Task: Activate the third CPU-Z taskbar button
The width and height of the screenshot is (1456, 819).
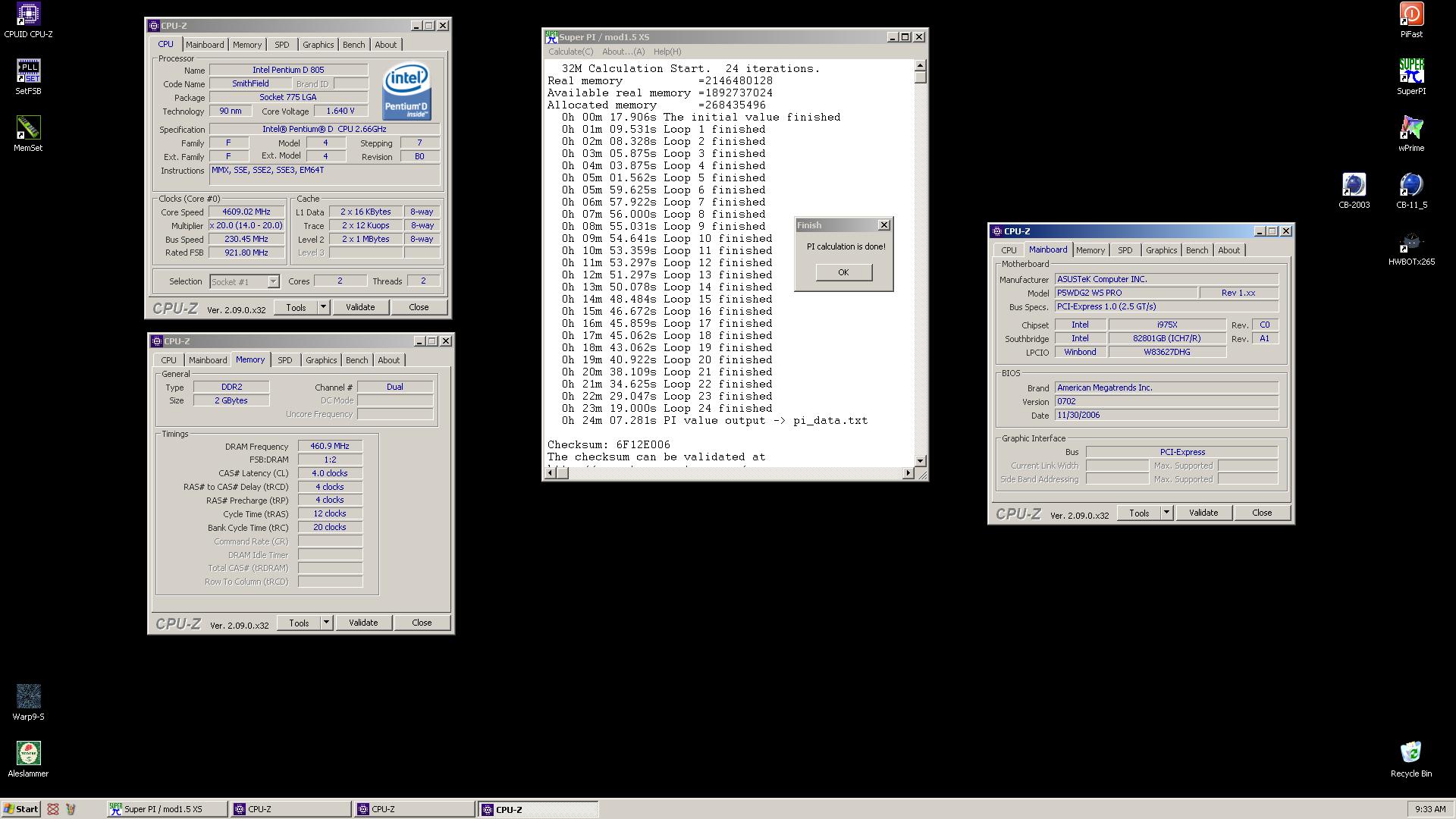Action: tap(538, 809)
